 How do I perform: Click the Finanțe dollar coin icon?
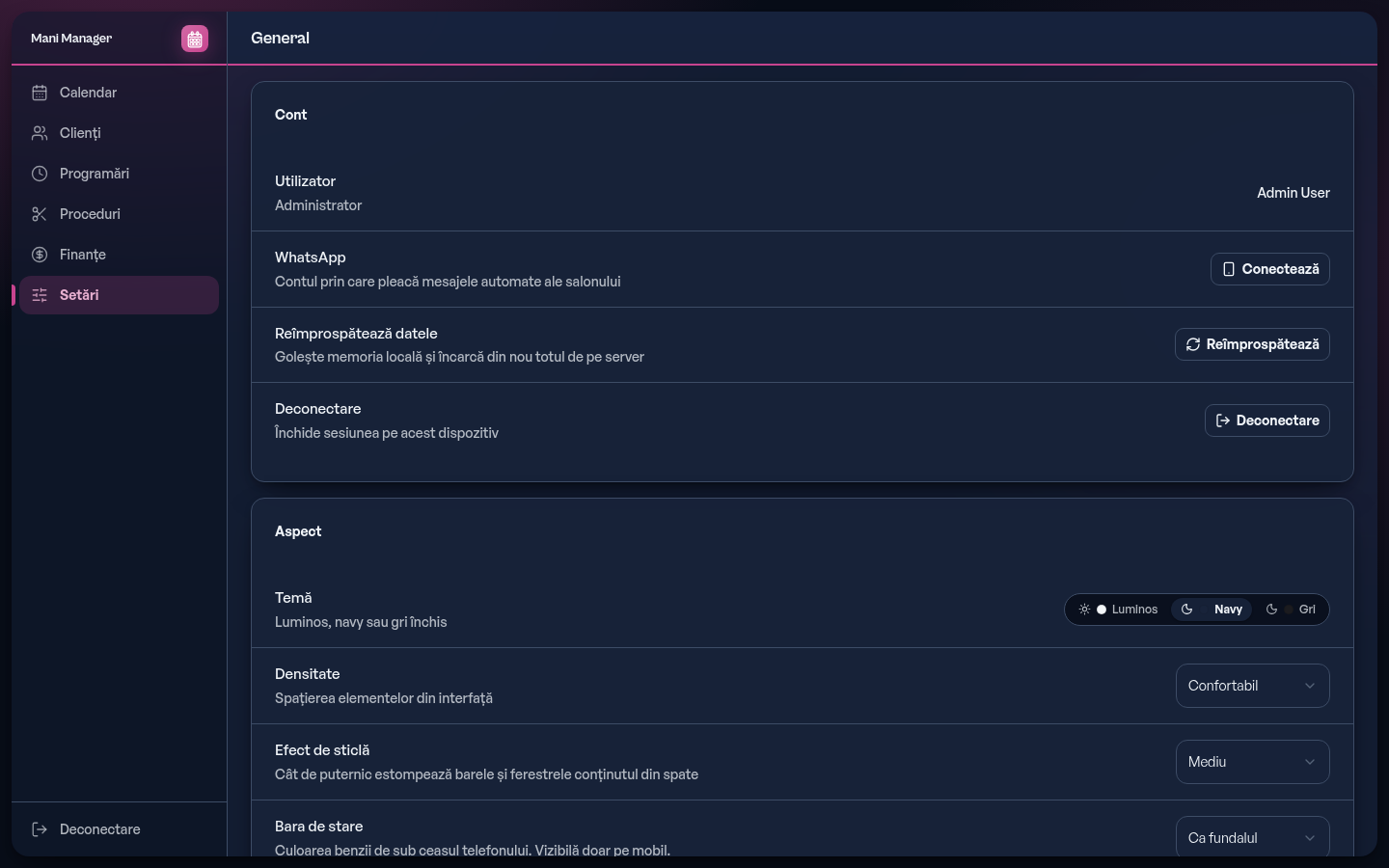coord(40,255)
